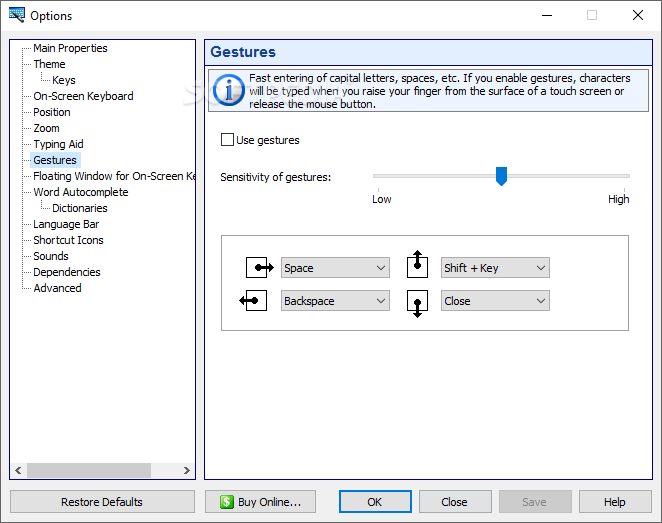
Task: Select Position in the tree
Action: click(52, 112)
